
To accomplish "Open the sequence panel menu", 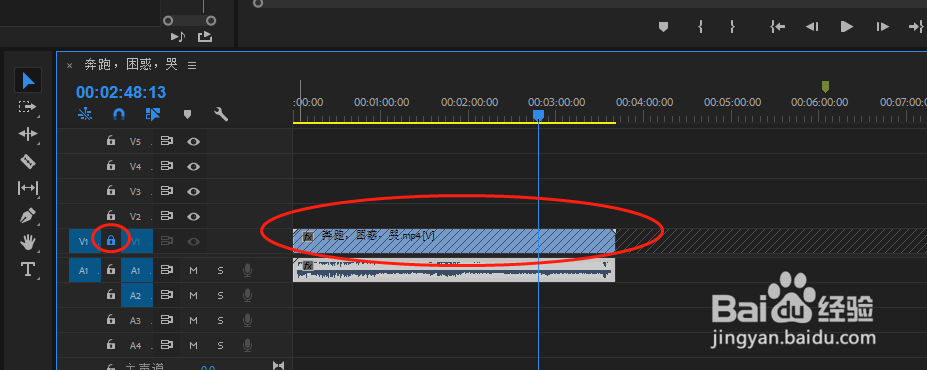I will coord(192,66).
